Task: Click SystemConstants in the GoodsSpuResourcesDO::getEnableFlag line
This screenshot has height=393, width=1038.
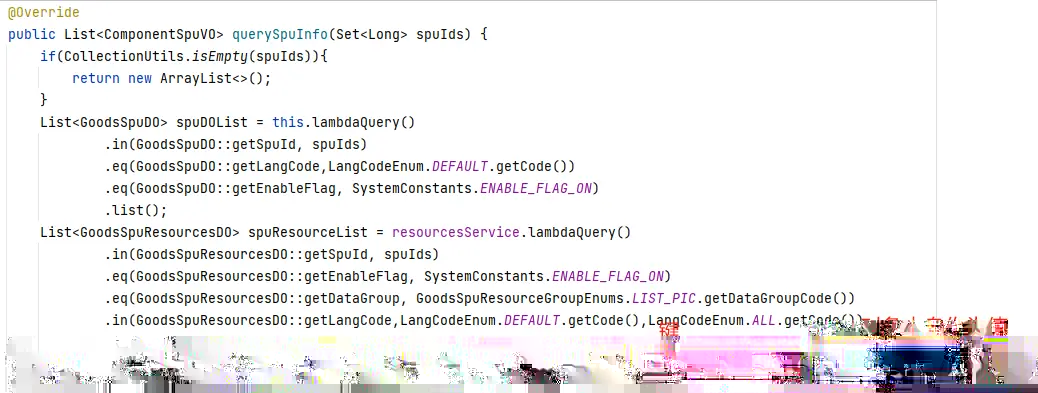Action: (x=484, y=276)
